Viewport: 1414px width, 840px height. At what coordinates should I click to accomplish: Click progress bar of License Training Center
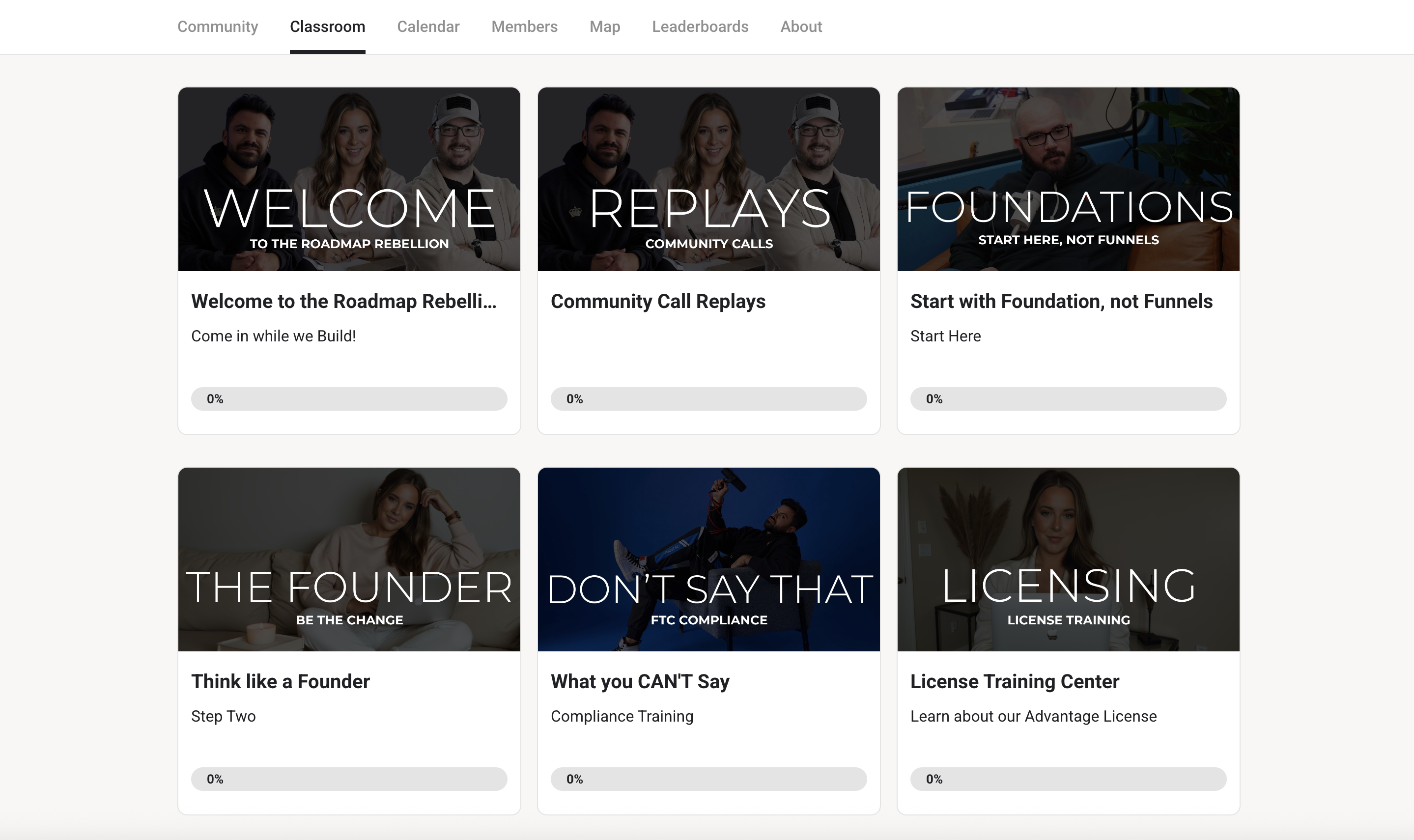1068,779
